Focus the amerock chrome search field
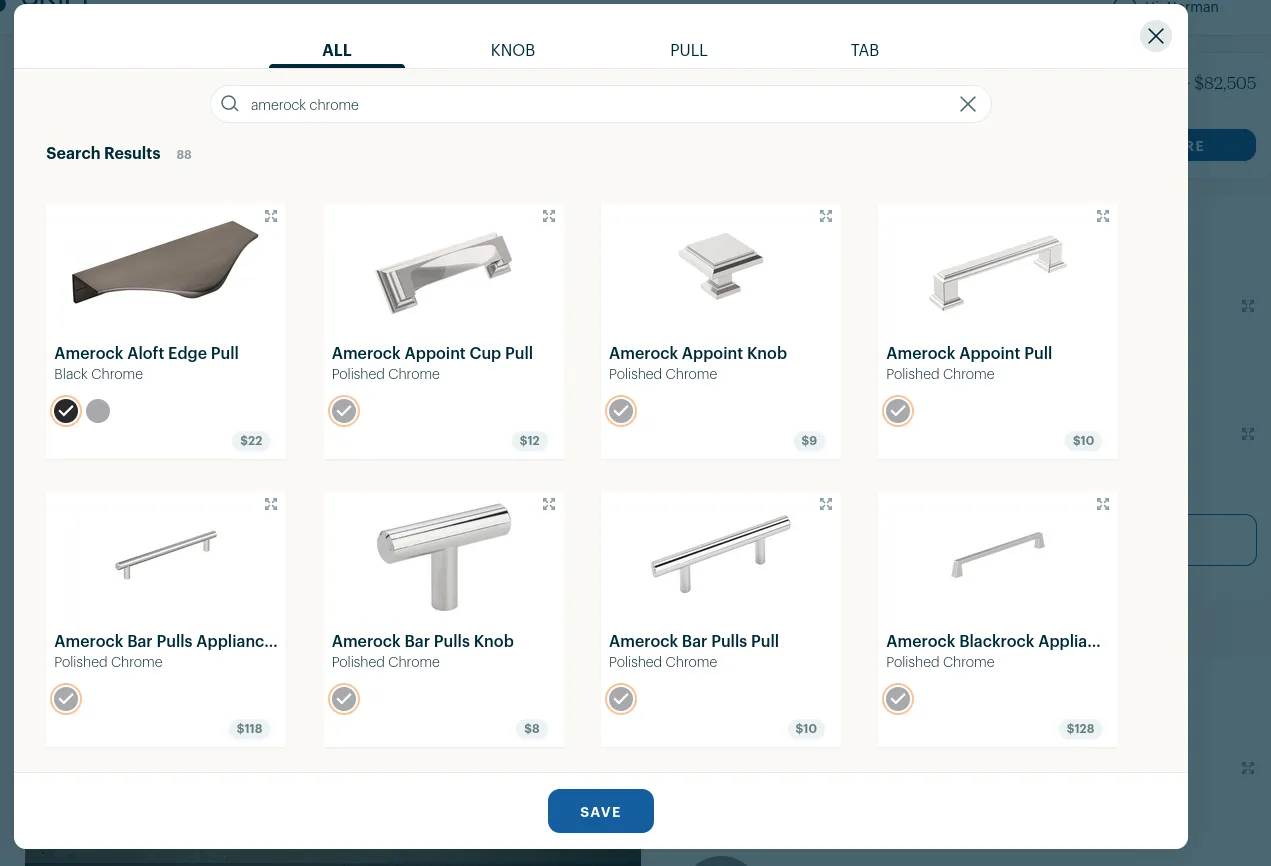The width and height of the screenshot is (1271, 866). [x=600, y=104]
